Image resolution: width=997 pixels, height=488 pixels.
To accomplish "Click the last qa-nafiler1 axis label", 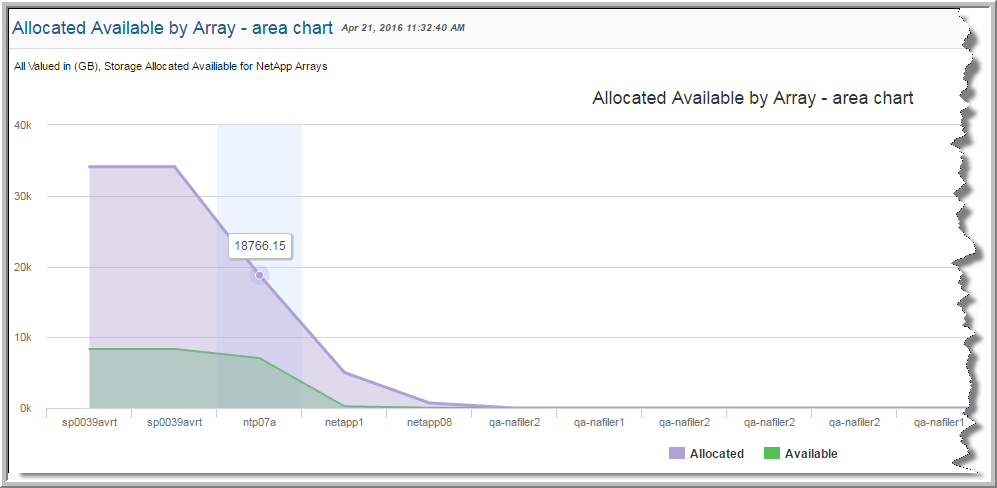I will coord(939,422).
